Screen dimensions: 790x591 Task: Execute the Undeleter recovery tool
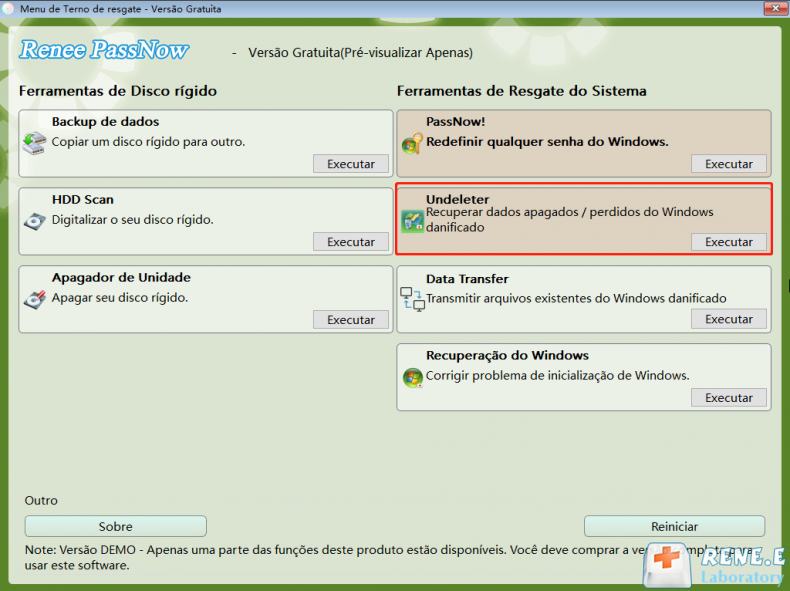729,242
